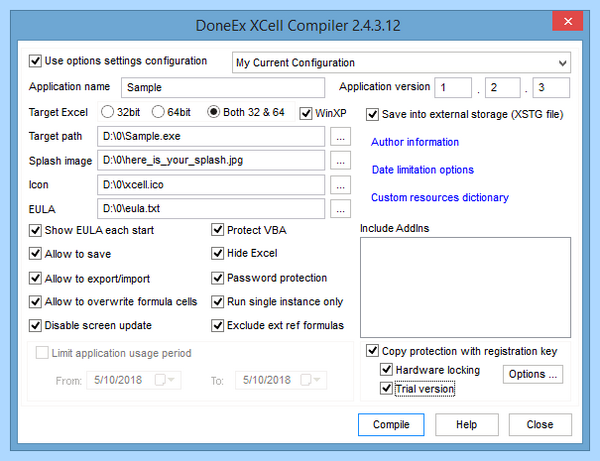Toggle WinXP checkbox
Image resolution: width=600 pixels, height=461 pixels.
pyautogui.click(x=306, y=113)
